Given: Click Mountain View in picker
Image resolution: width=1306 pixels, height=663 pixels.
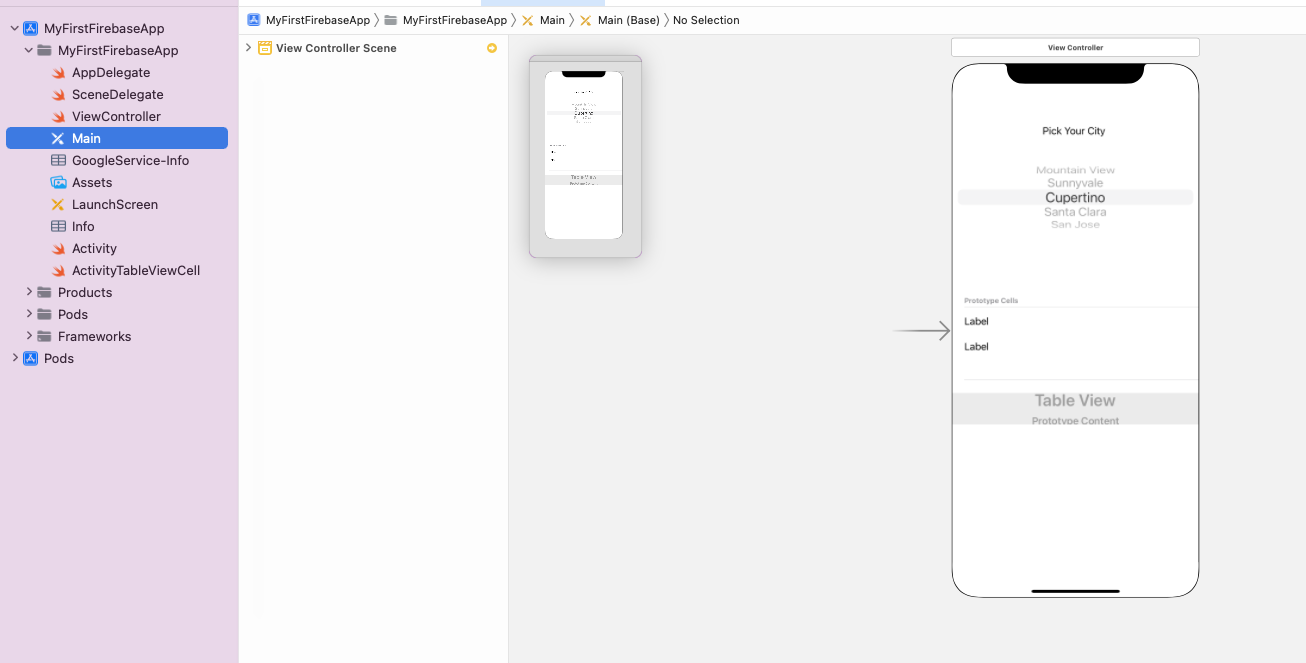Looking at the screenshot, I should point(1075,170).
